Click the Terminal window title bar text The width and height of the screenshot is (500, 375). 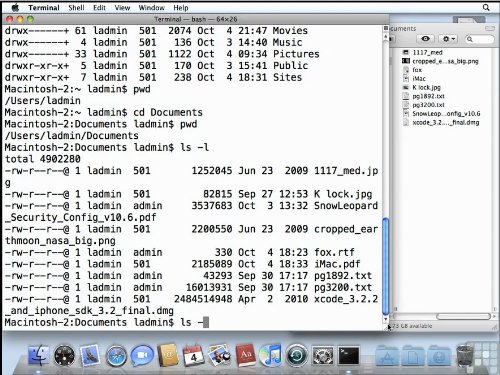coord(196,19)
